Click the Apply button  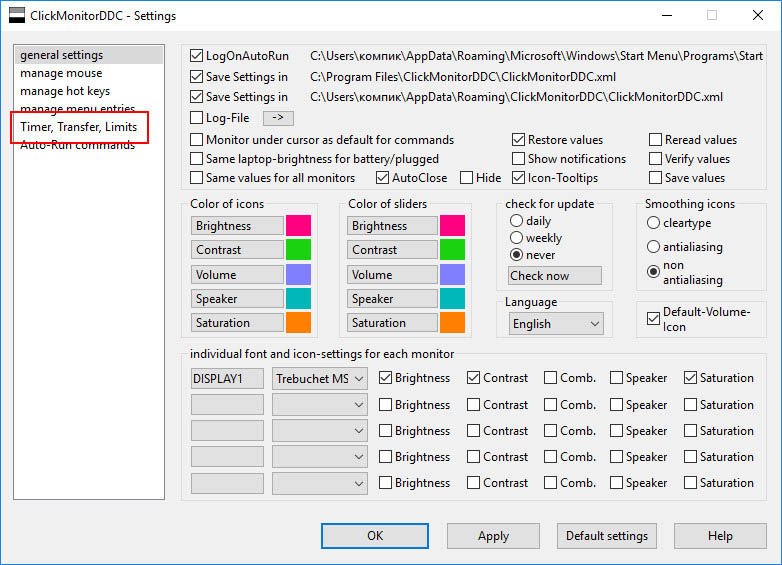click(493, 536)
